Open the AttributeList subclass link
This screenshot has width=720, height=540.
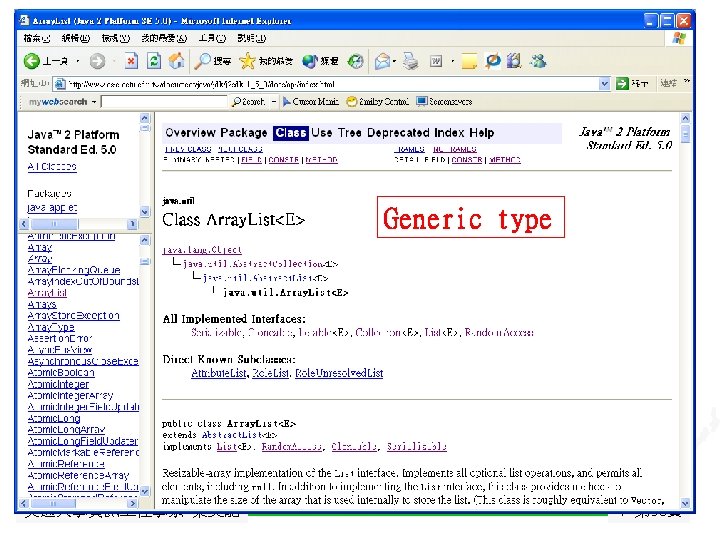219,373
